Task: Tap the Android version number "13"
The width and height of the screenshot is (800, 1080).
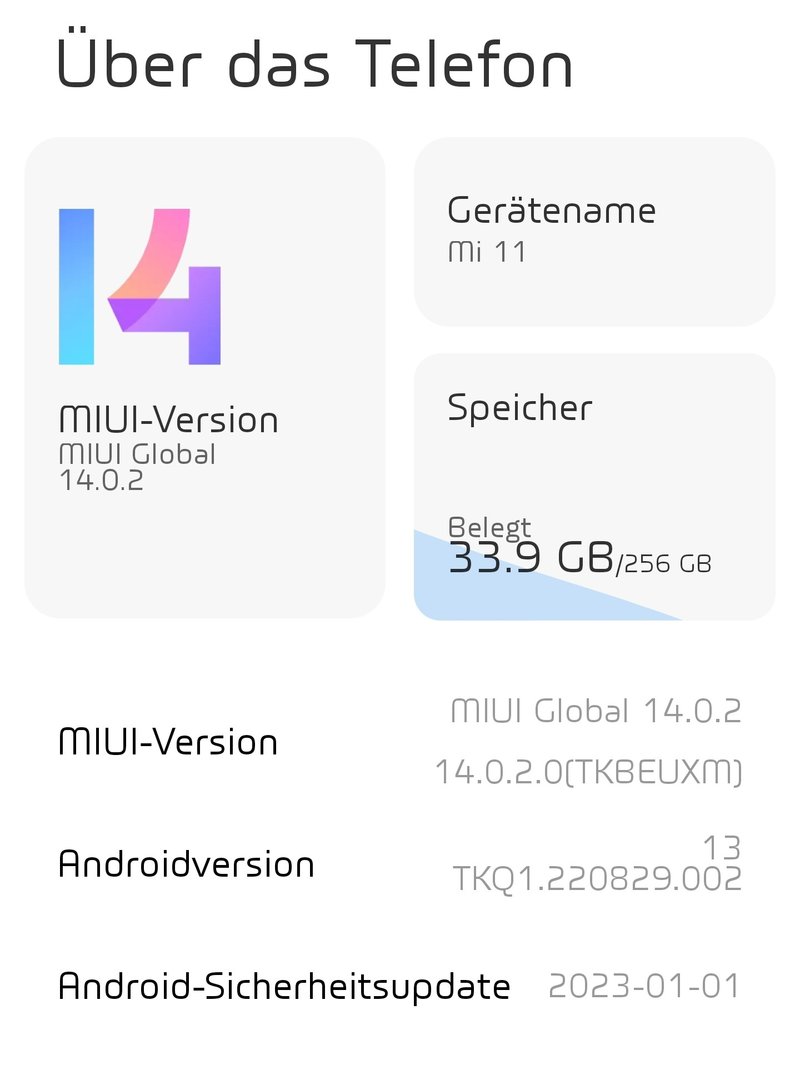Action: tap(721, 848)
